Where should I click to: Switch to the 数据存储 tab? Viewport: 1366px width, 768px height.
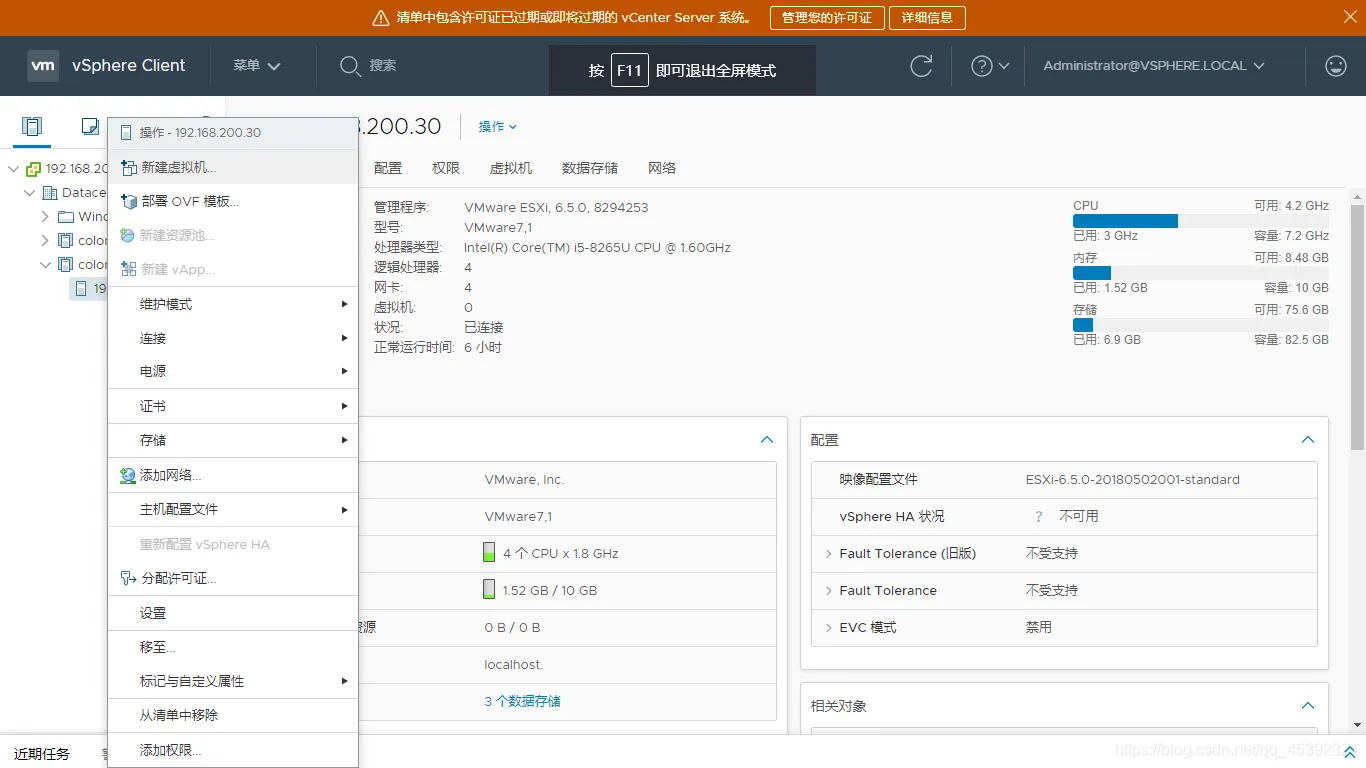[590, 168]
